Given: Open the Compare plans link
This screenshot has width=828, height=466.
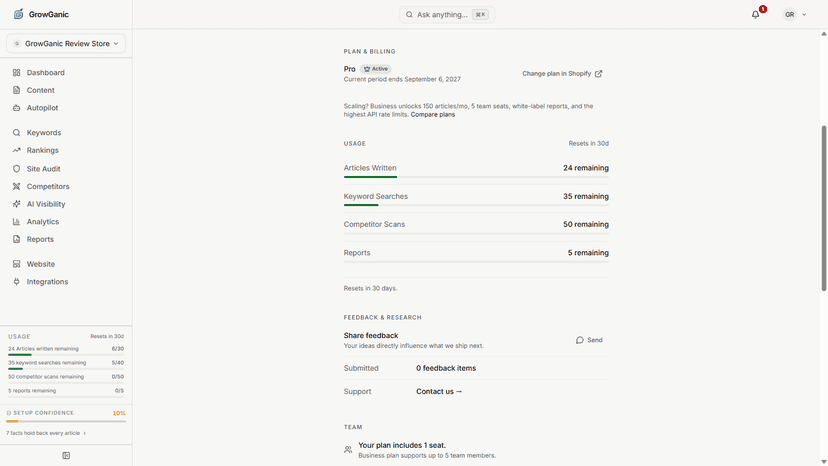Looking at the screenshot, I should point(432,115).
